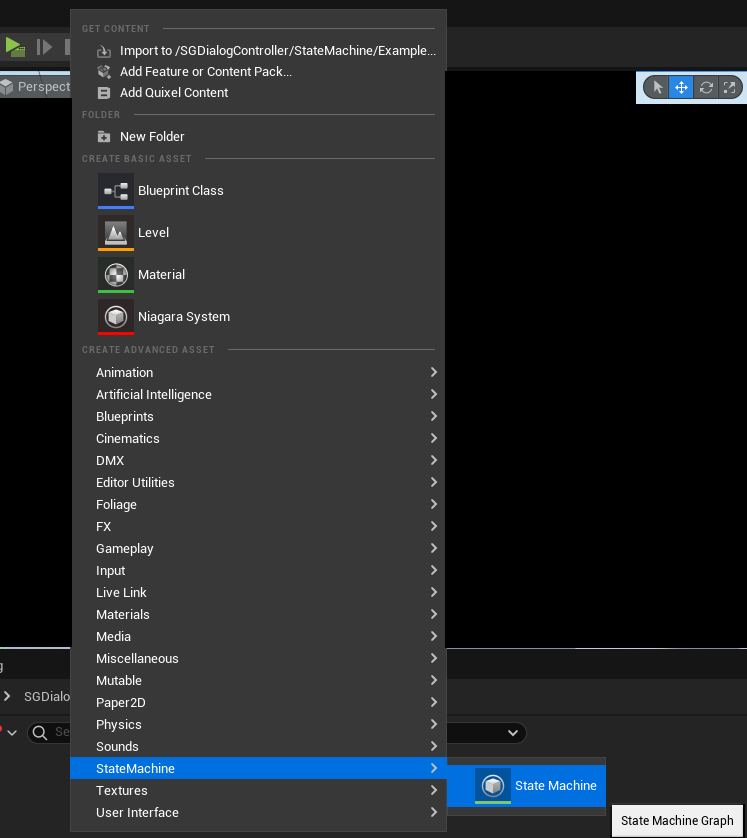Screen dimensions: 747x838
Task: Click the green Play button in toolbar
Action: (x=15, y=47)
